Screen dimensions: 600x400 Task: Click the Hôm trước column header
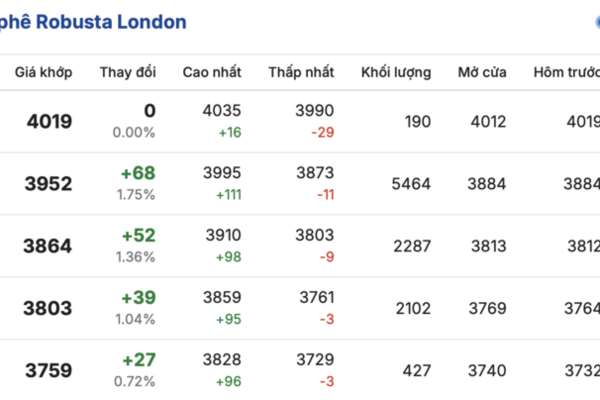tap(566, 72)
